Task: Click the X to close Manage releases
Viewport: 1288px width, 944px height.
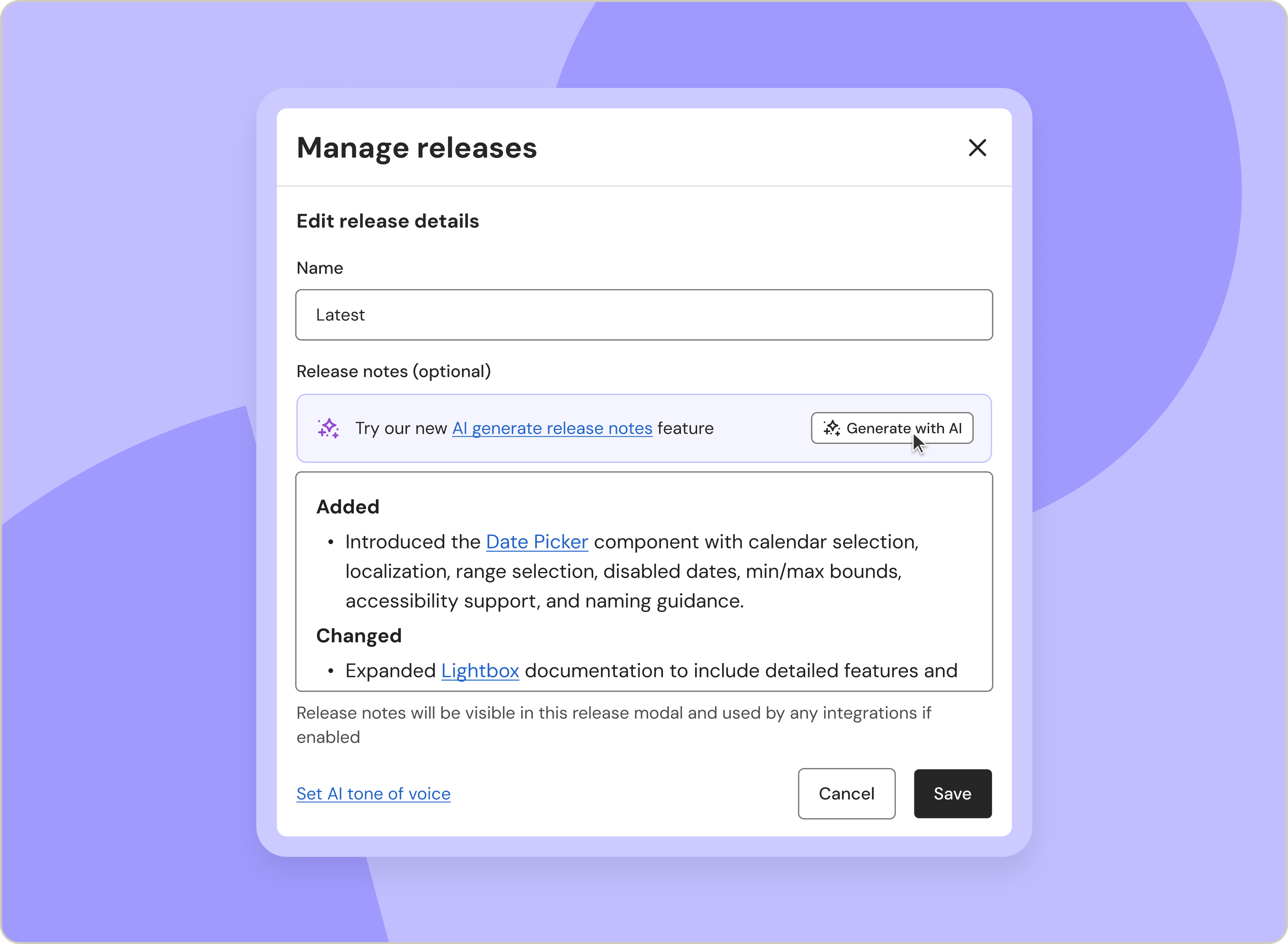Action: coord(978,147)
